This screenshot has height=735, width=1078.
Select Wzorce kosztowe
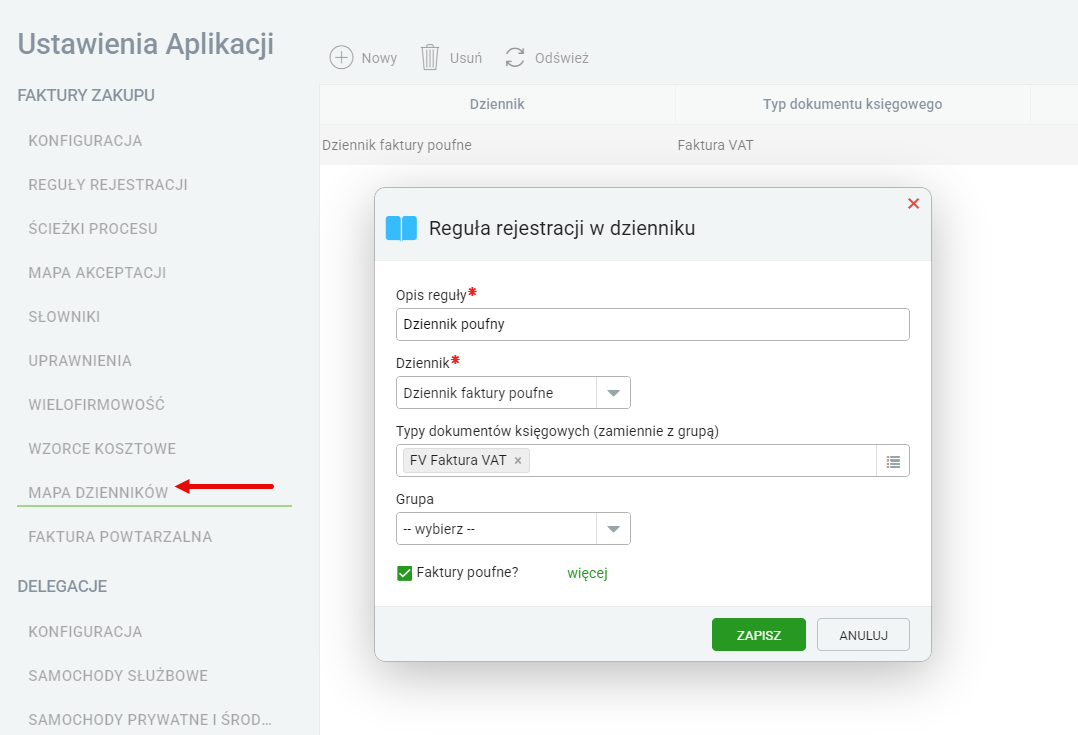click(x=102, y=449)
